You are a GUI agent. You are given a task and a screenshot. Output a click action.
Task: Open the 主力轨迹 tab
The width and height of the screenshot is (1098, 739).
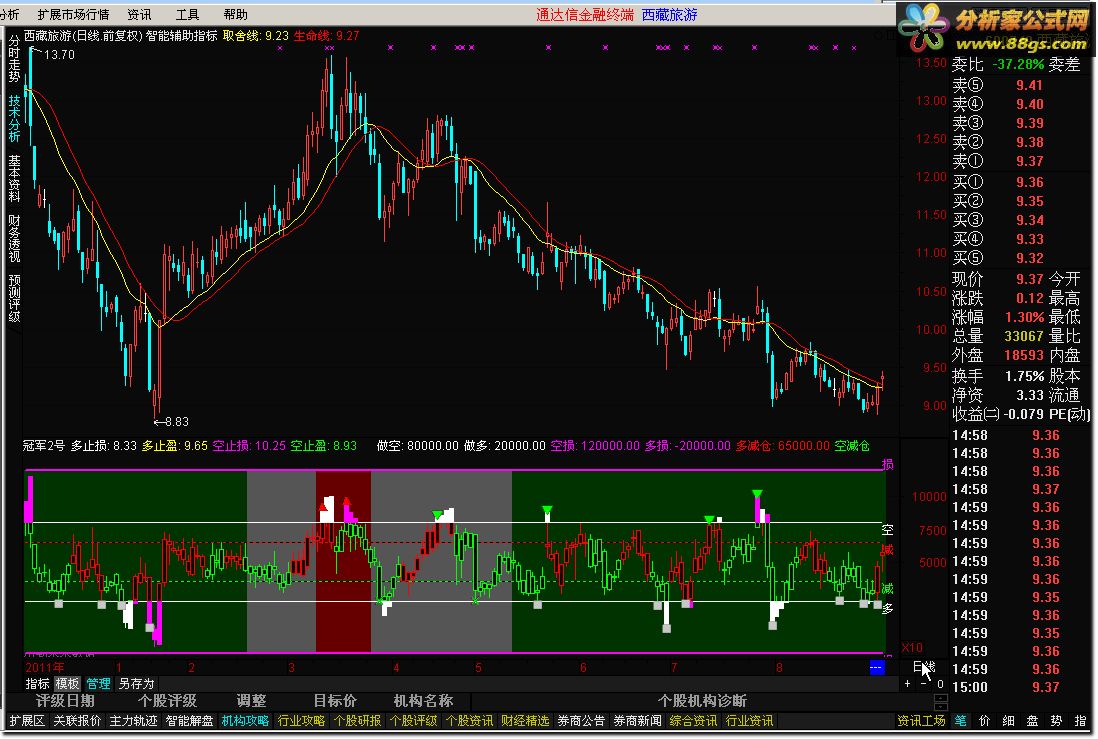pos(133,721)
